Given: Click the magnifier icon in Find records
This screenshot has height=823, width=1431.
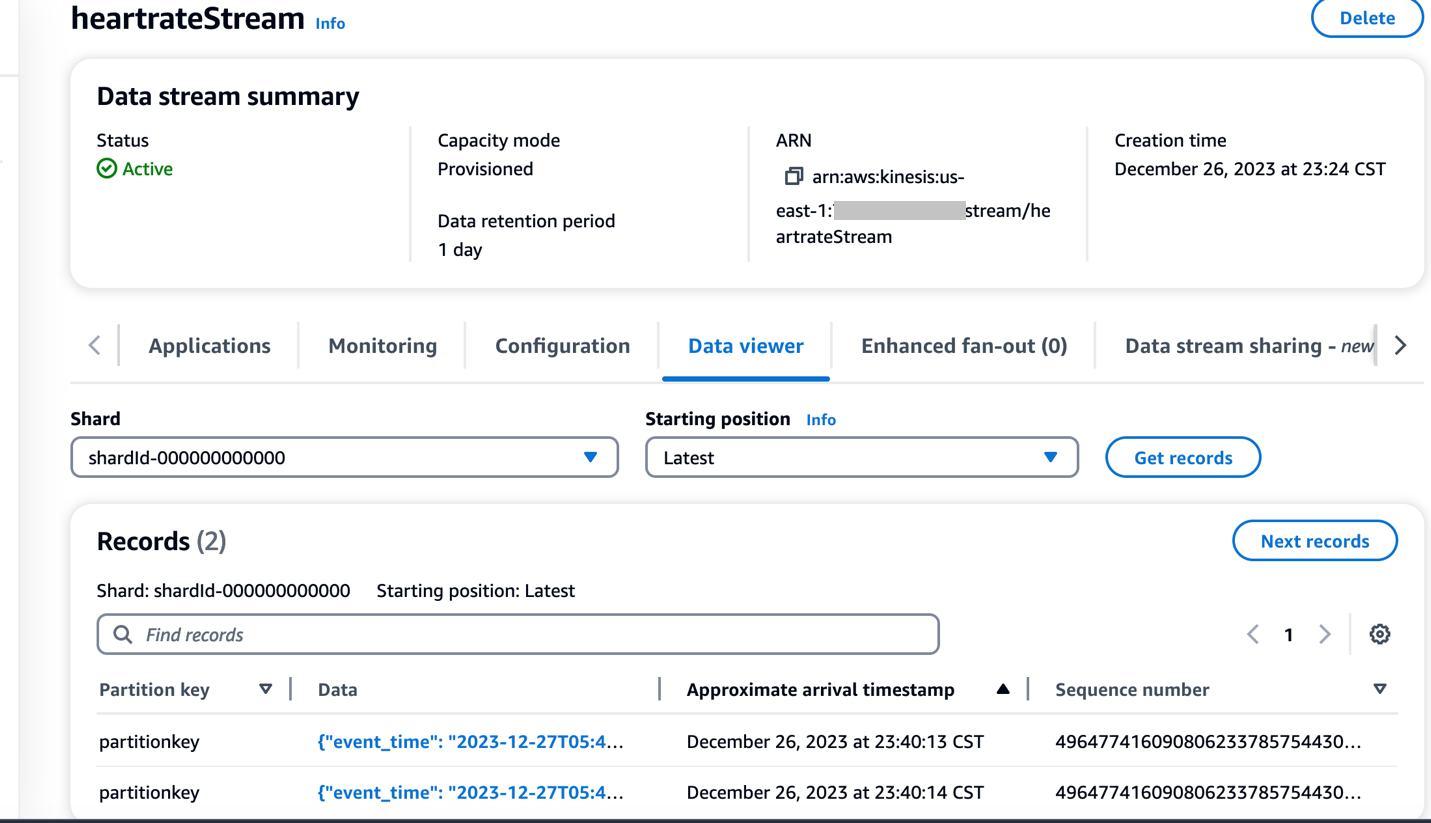Looking at the screenshot, I should [x=122, y=635].
